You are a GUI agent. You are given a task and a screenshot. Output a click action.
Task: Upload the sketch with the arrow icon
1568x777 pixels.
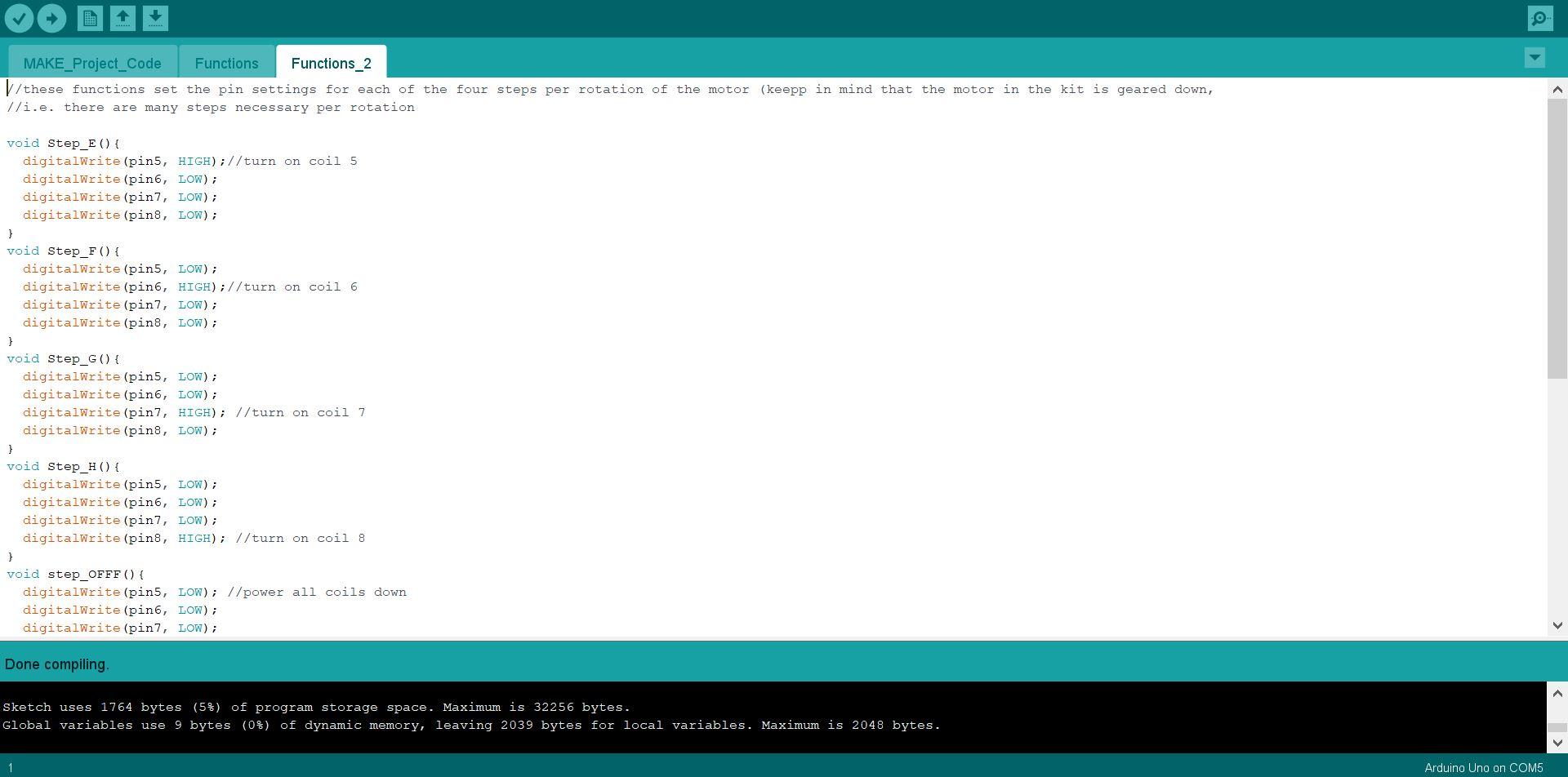click(x=52, y=18)
